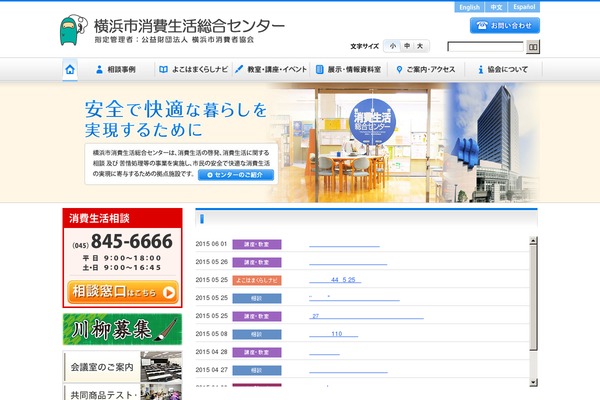600x400 pixels.
Task: Open the 2015 05 25 よこはまくらしナビ news link
Action: coord(335,280)
